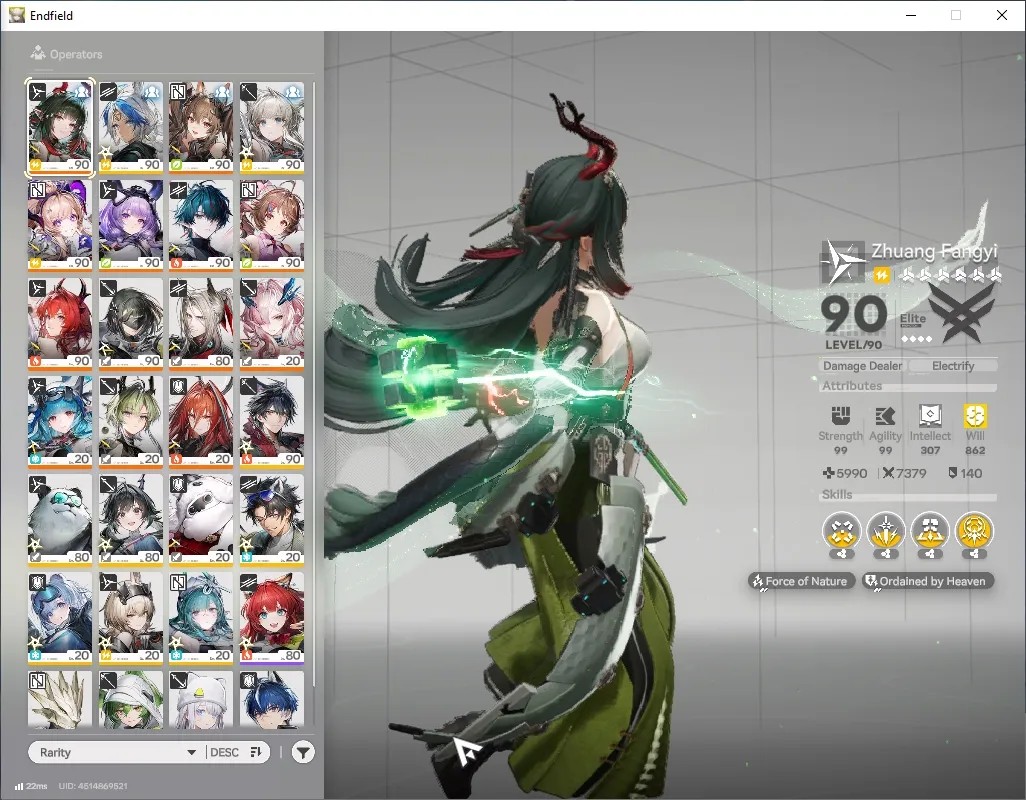Select the Damage Dealer tag
1026x800 pixels.
coord(862,366)
